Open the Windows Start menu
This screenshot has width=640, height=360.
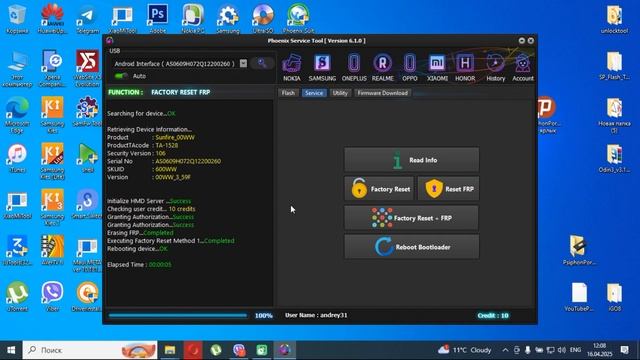coord(11,350)
